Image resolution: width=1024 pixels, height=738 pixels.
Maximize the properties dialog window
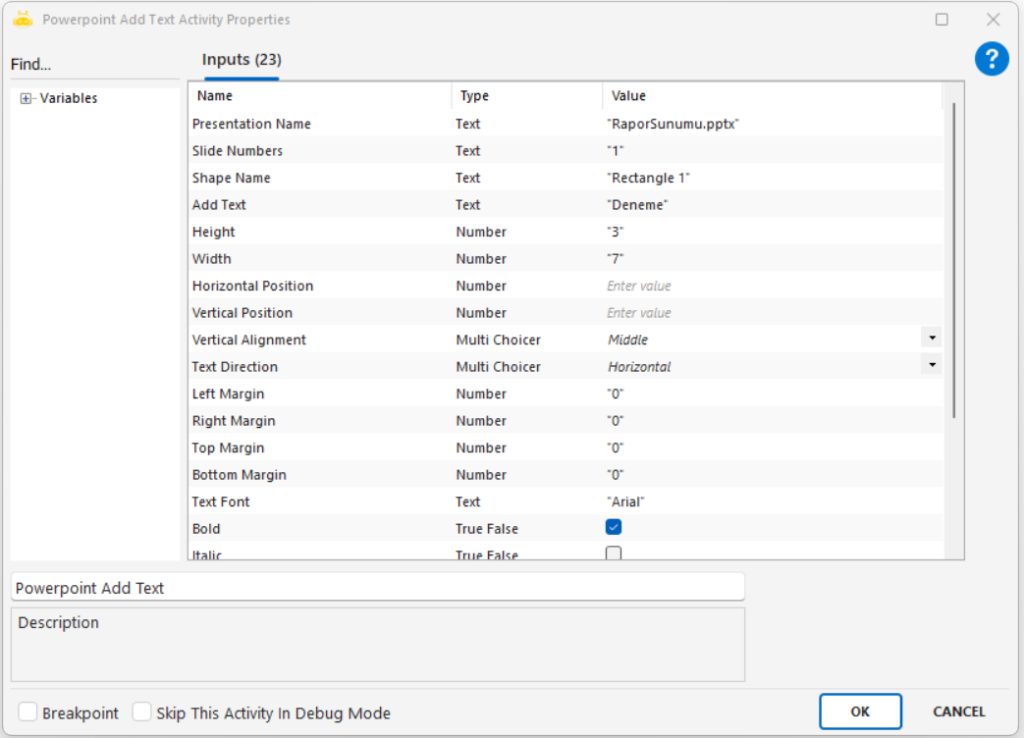pos(942,19)
